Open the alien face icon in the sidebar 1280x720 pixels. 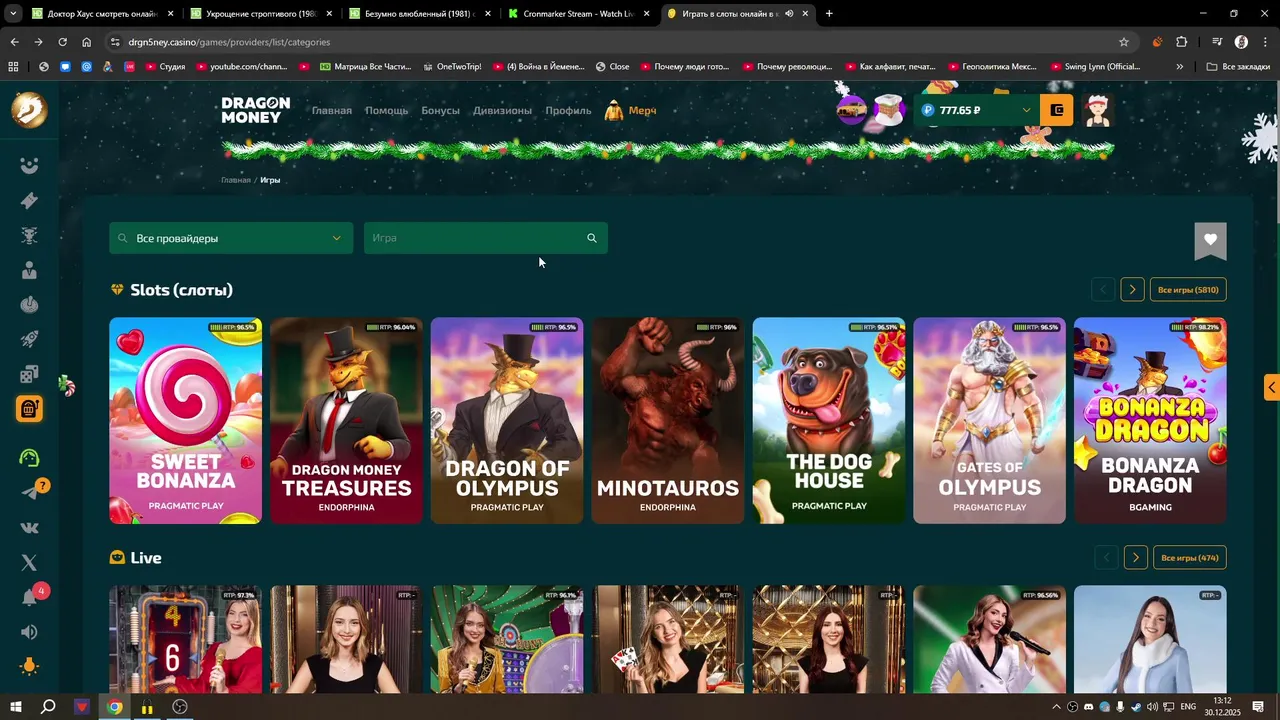[x=29, y=236]
